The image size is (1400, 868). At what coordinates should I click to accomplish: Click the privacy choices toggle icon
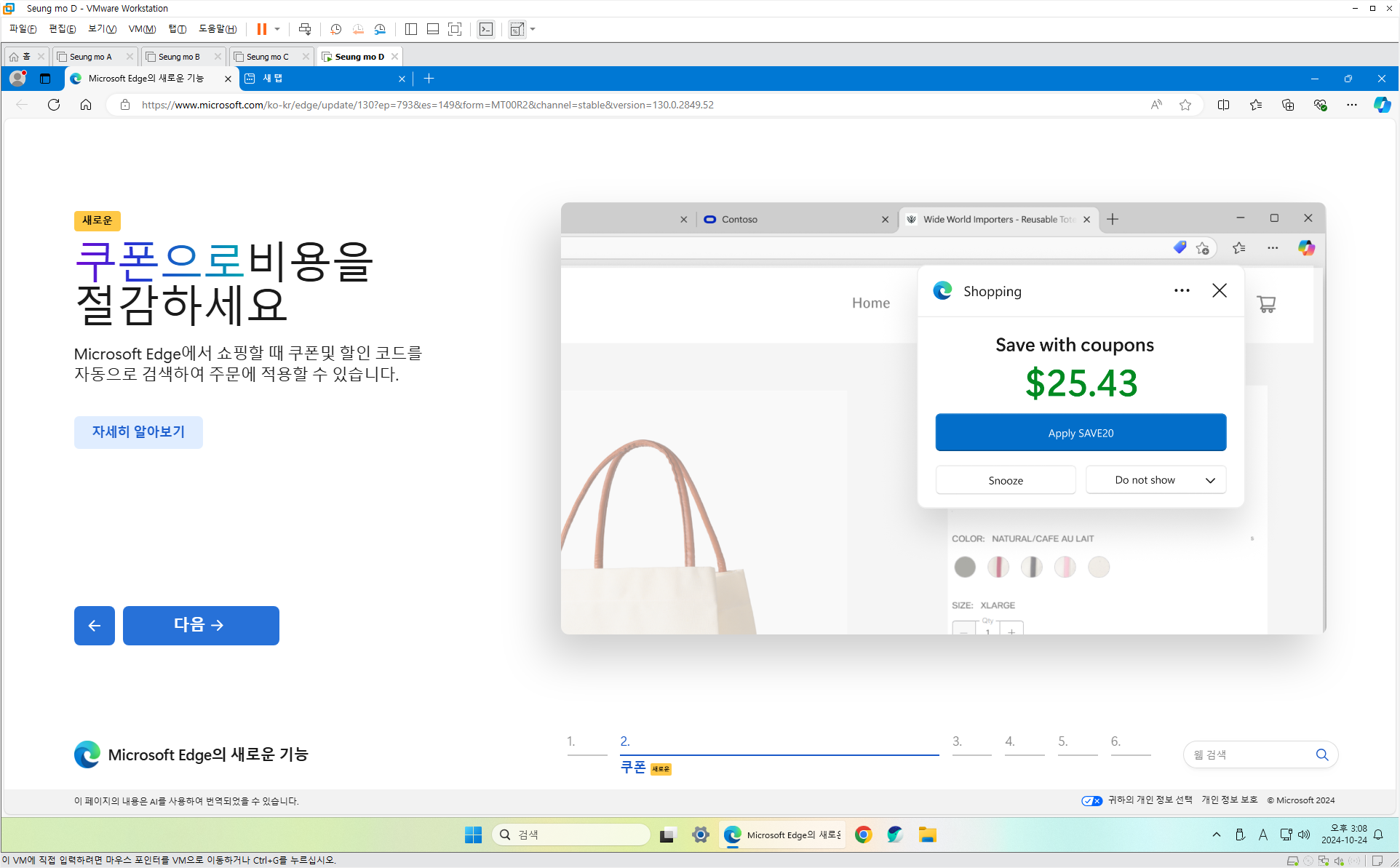coord(1091,800)
